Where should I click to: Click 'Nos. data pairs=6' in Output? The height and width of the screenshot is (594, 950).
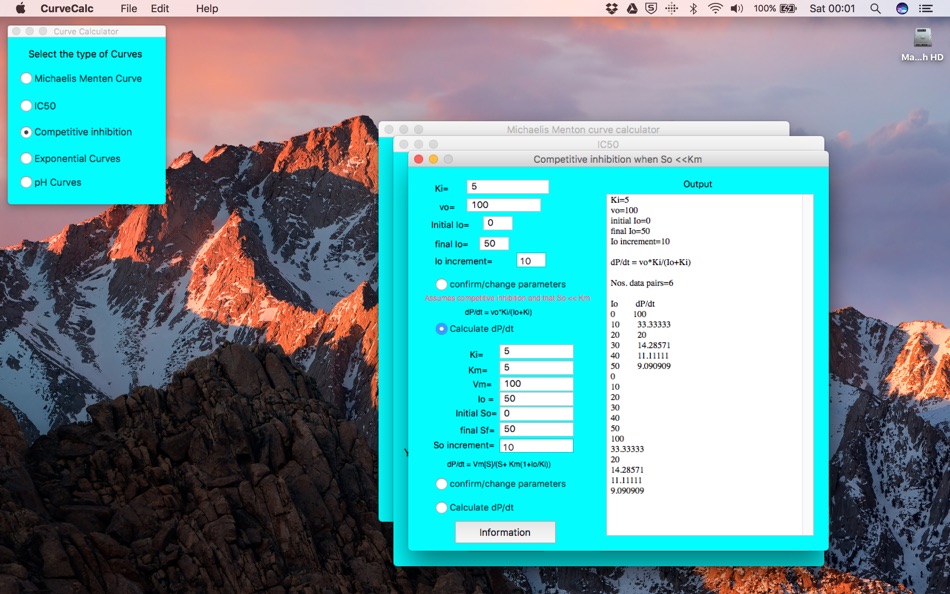coord(642,283)
